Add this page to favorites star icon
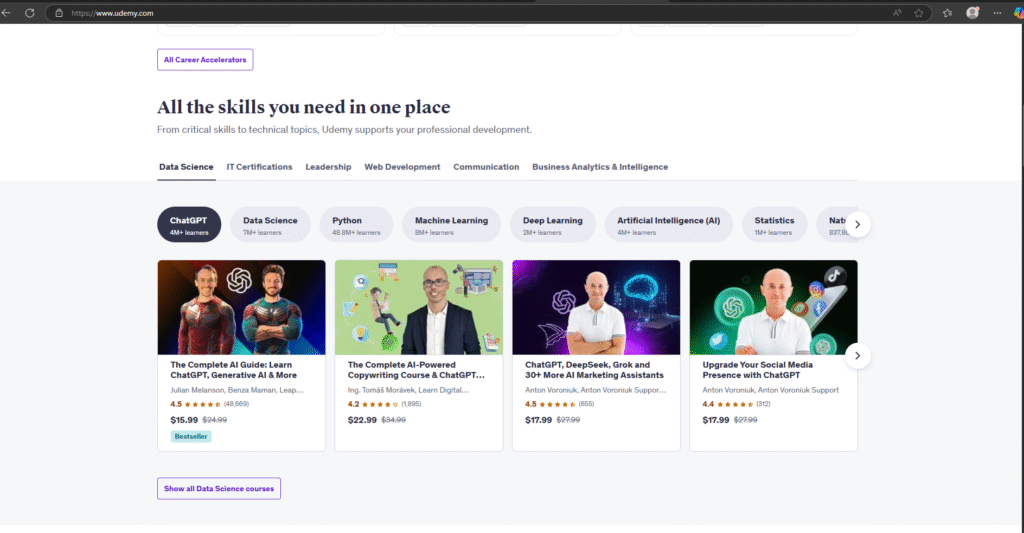Screen dimensions: 1024x533 coord(918,13)
